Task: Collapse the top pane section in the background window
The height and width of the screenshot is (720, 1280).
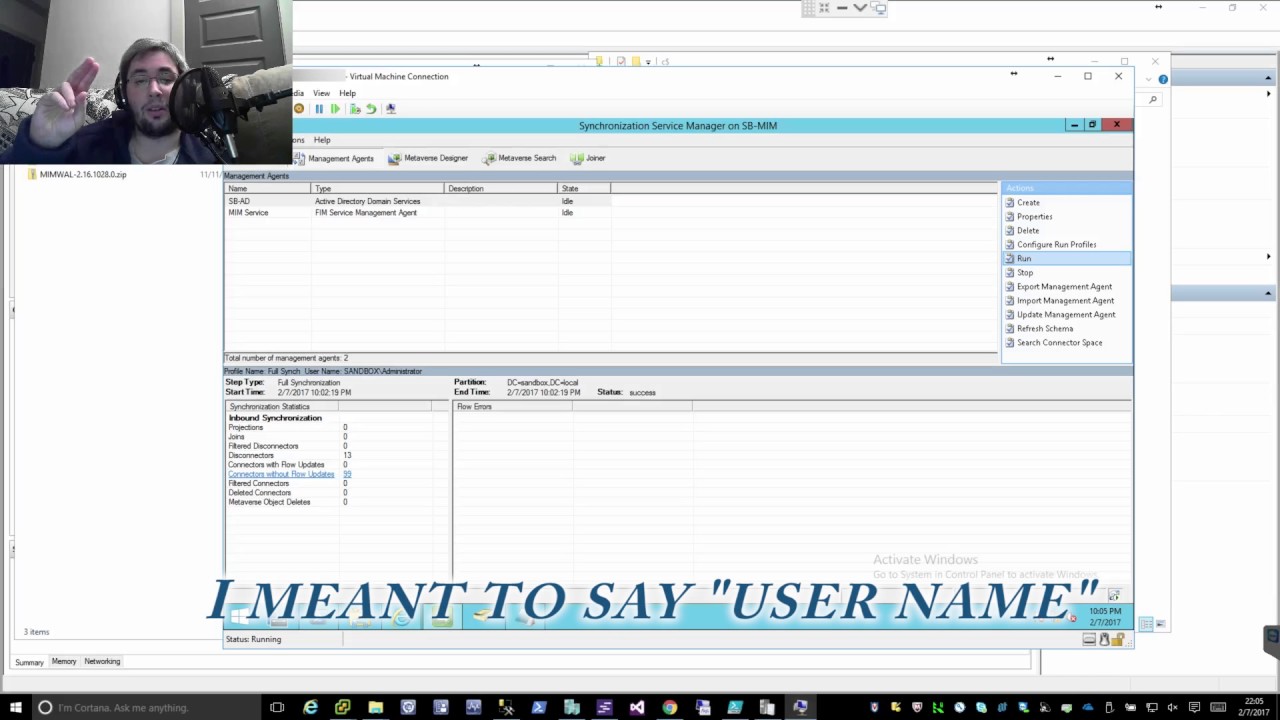Action: (x=1269, y=79)
